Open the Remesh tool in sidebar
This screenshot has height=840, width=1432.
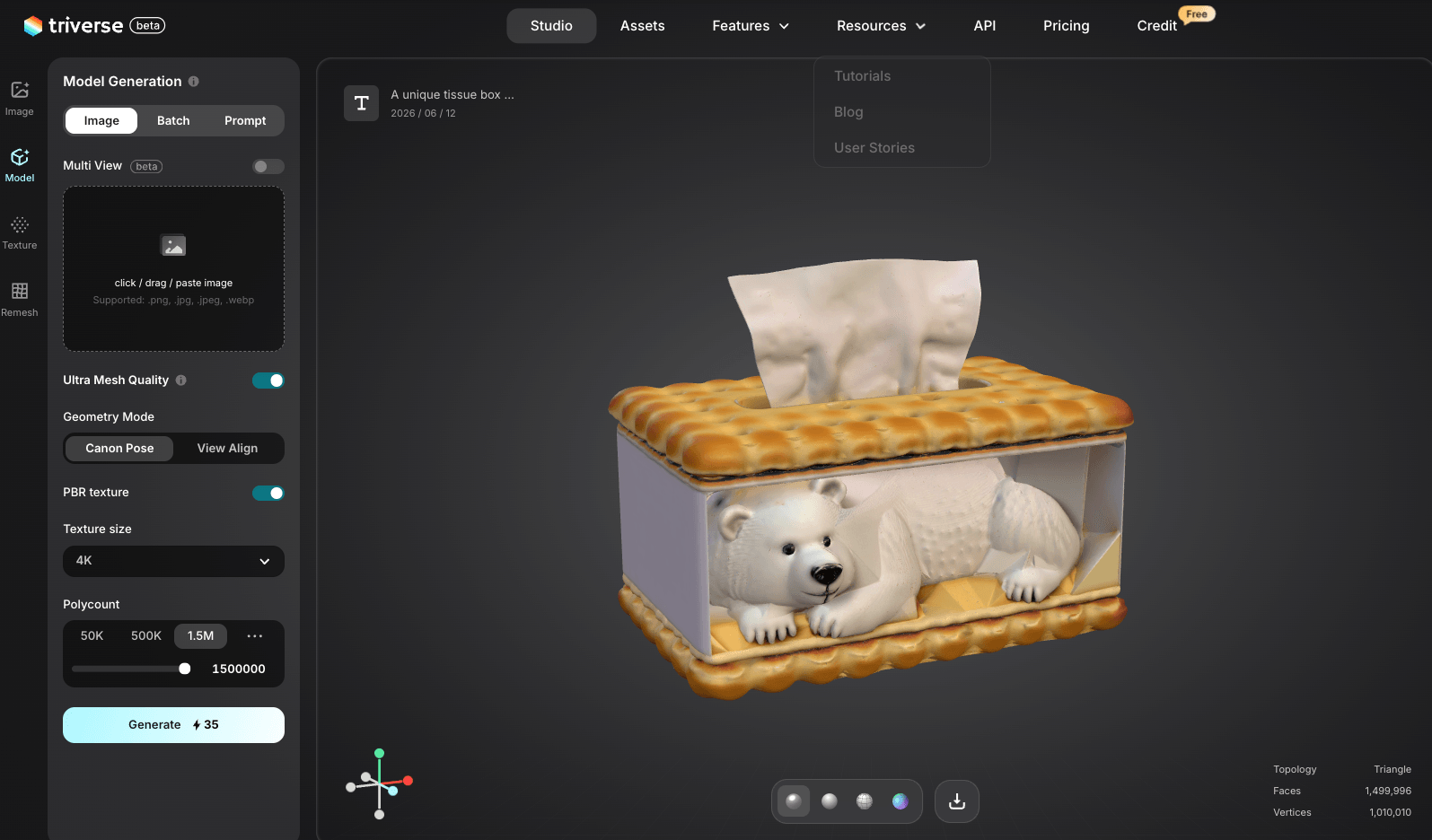[20, 300]
